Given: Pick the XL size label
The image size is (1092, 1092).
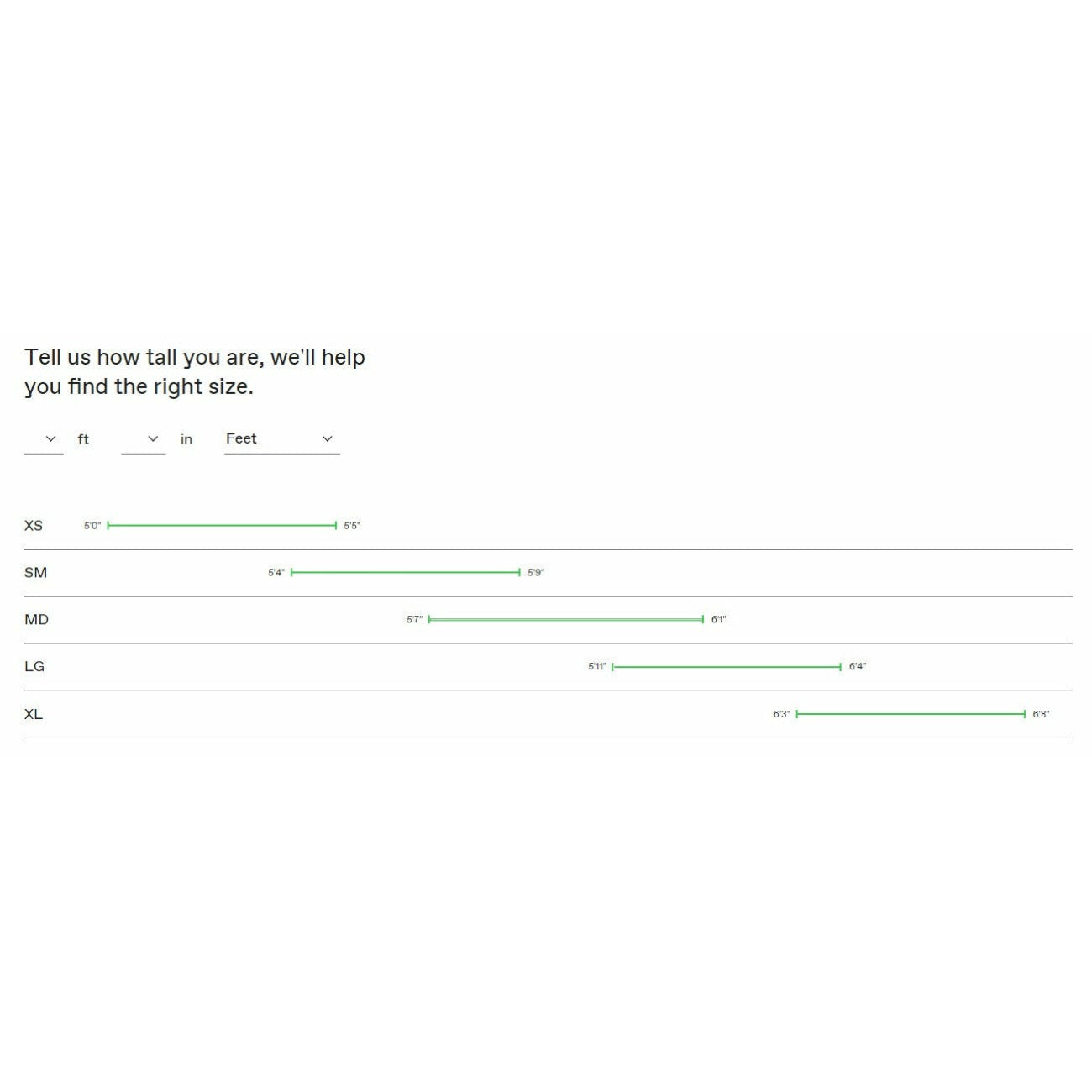Looking at the screenshot, I should pyautogui.click(x=34, y=714).
